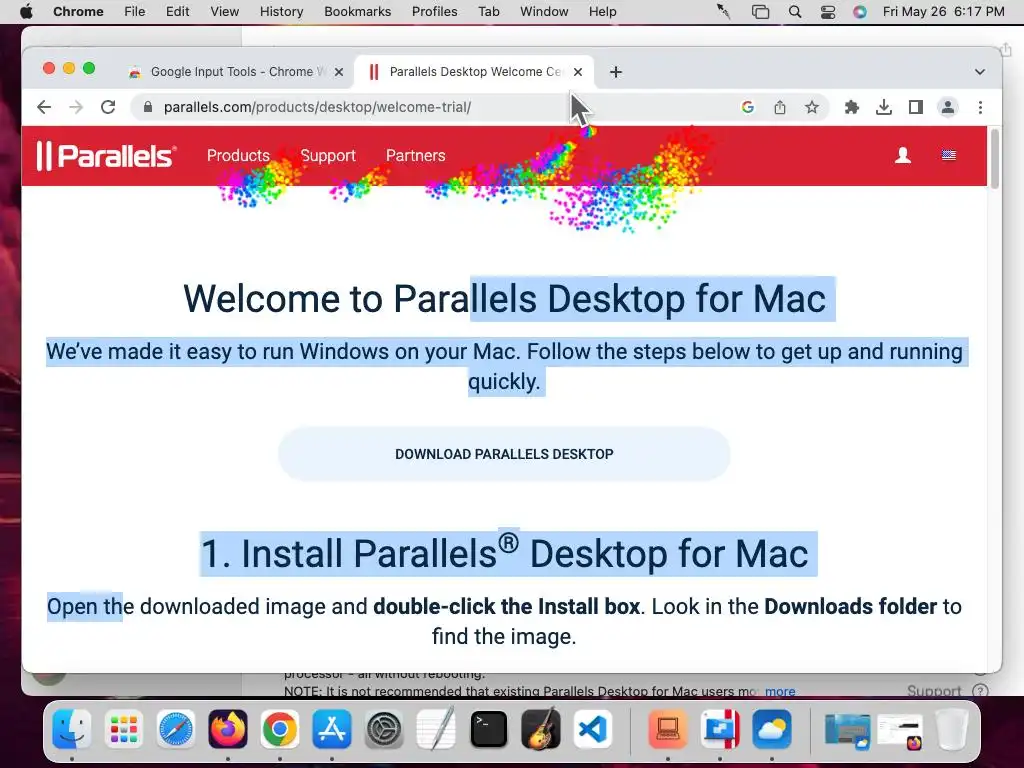Click the page vertical scrollbar
1024x768 pixels.
[995, 159]
